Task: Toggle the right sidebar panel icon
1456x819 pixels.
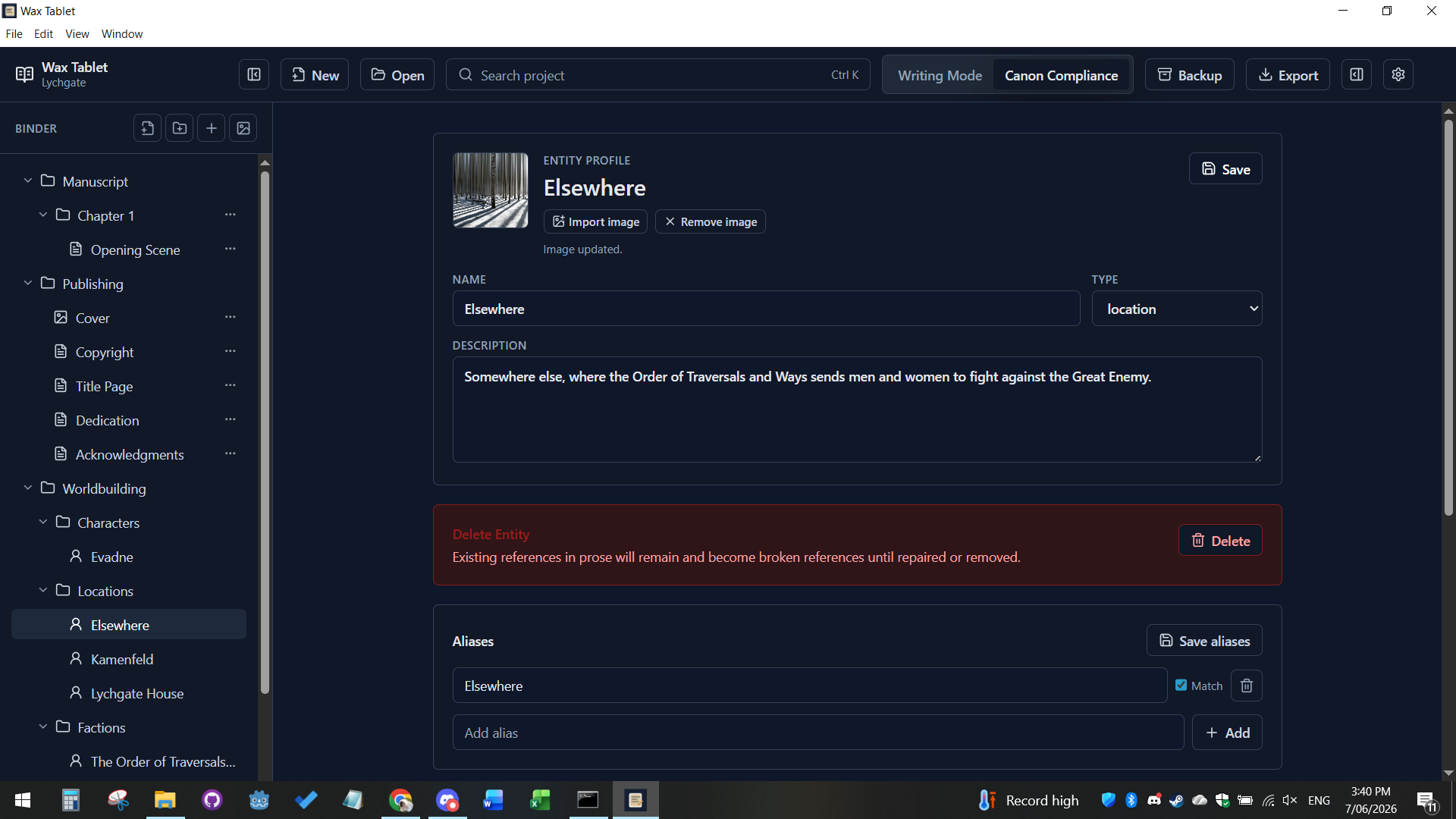Action: [x=1357, y=74]
